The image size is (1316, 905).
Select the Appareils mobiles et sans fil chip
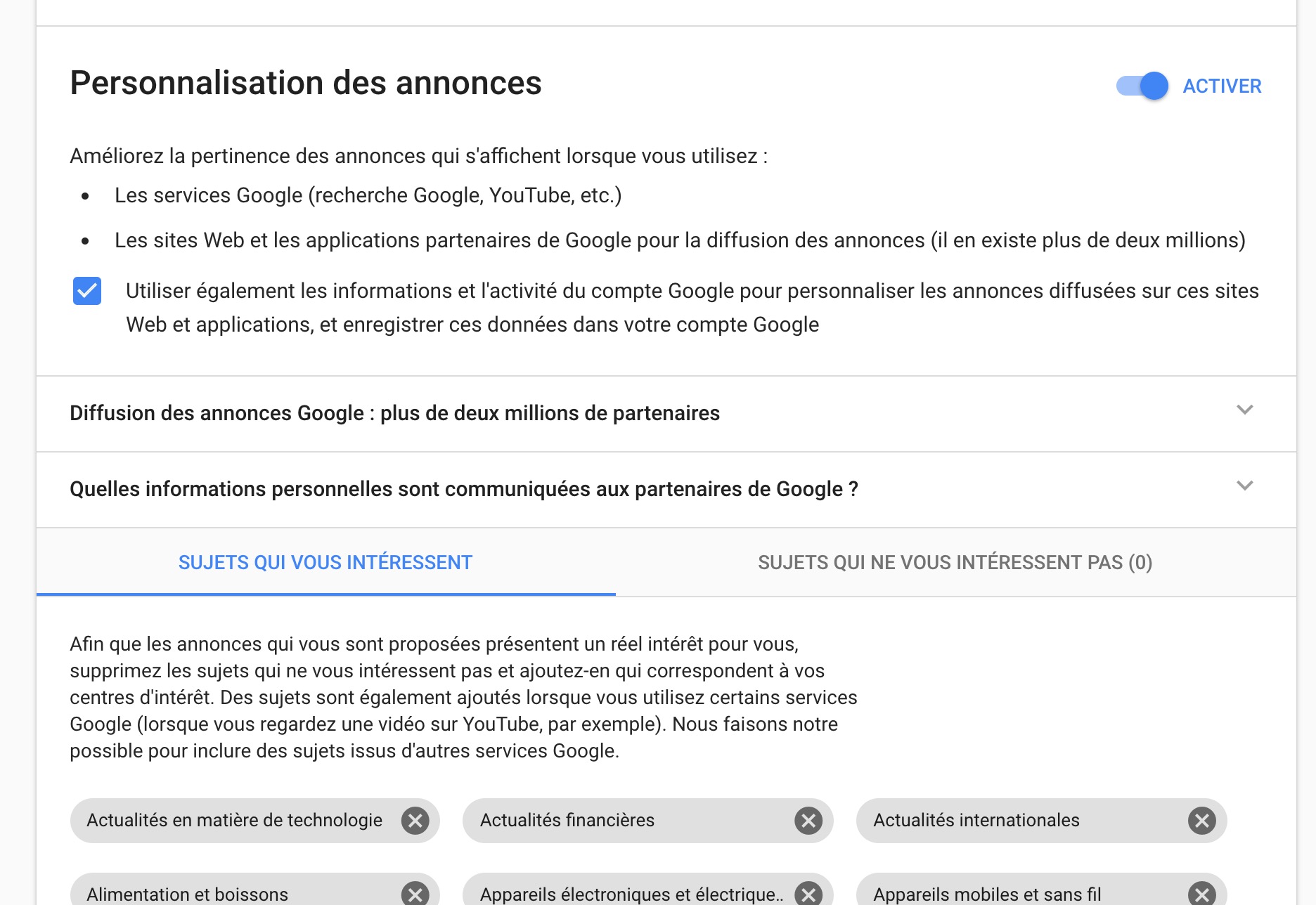click(x=987, y=894)
